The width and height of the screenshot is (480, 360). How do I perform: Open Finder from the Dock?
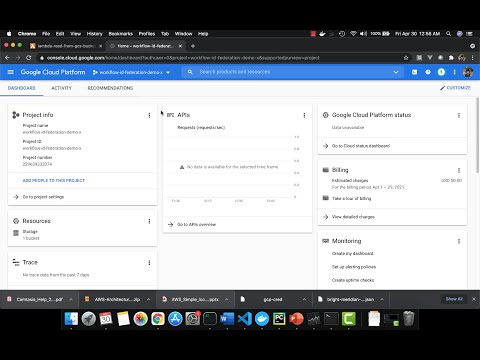(x=71, y=319)
